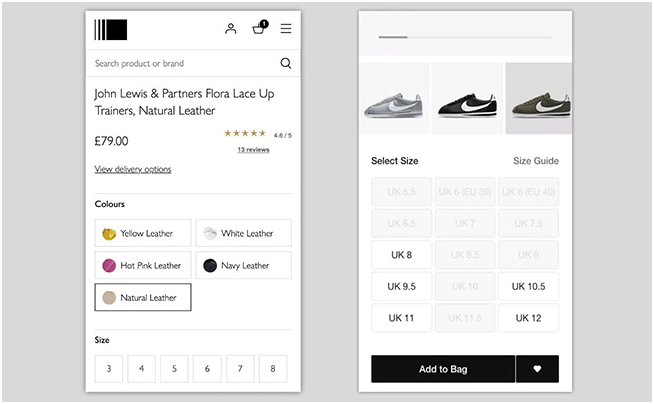Click the search magnifier icon
Screen dimensions: 654x404
286,63
